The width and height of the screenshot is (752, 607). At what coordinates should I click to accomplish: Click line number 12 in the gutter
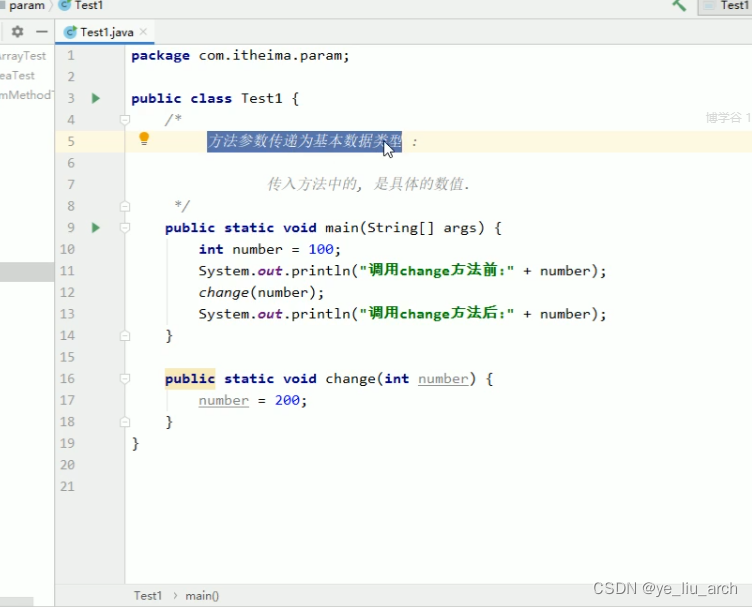[x=67, y=292]
